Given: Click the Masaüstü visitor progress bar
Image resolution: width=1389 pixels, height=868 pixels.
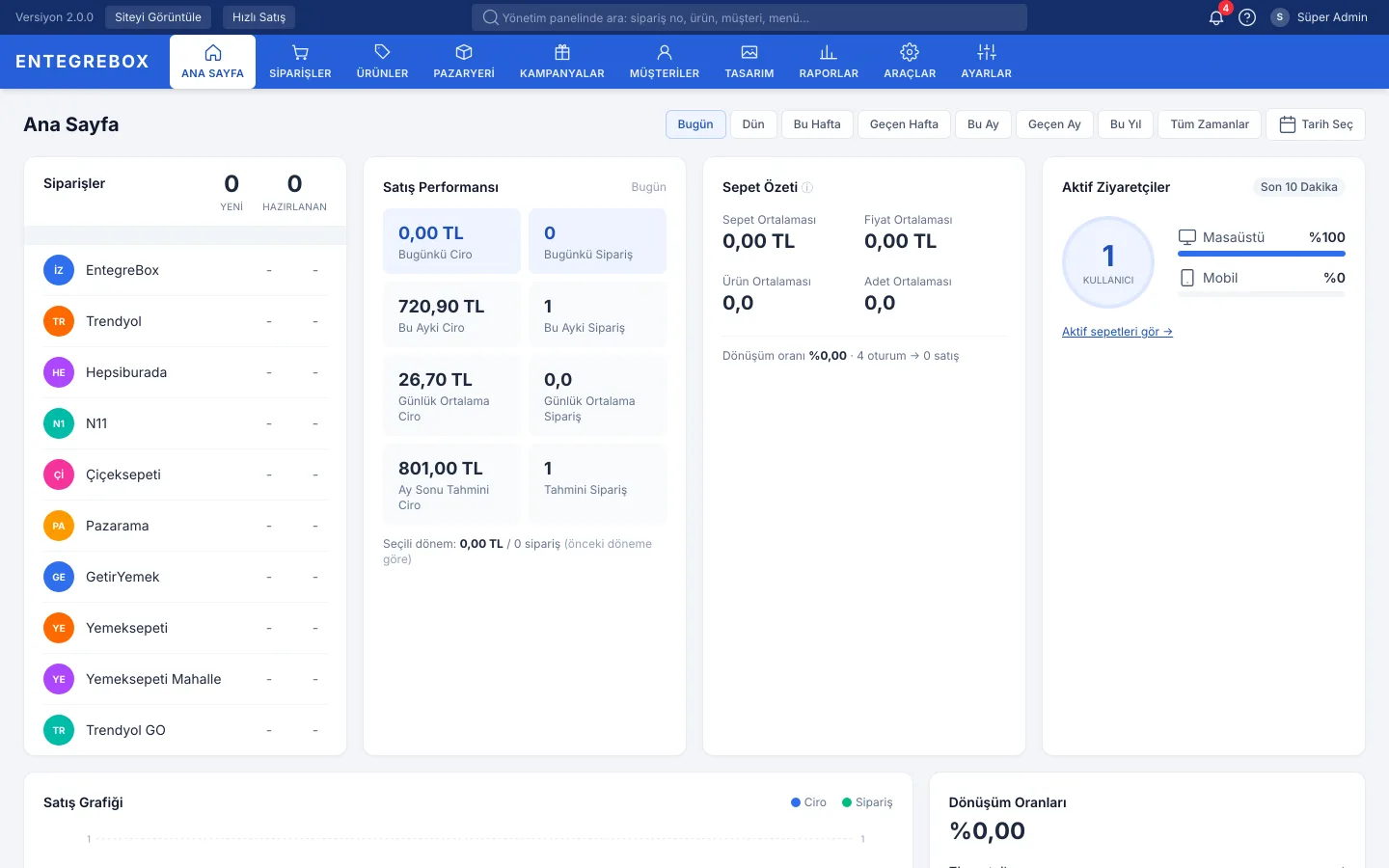Looking at the screenshot, I should coord(1262,254).
